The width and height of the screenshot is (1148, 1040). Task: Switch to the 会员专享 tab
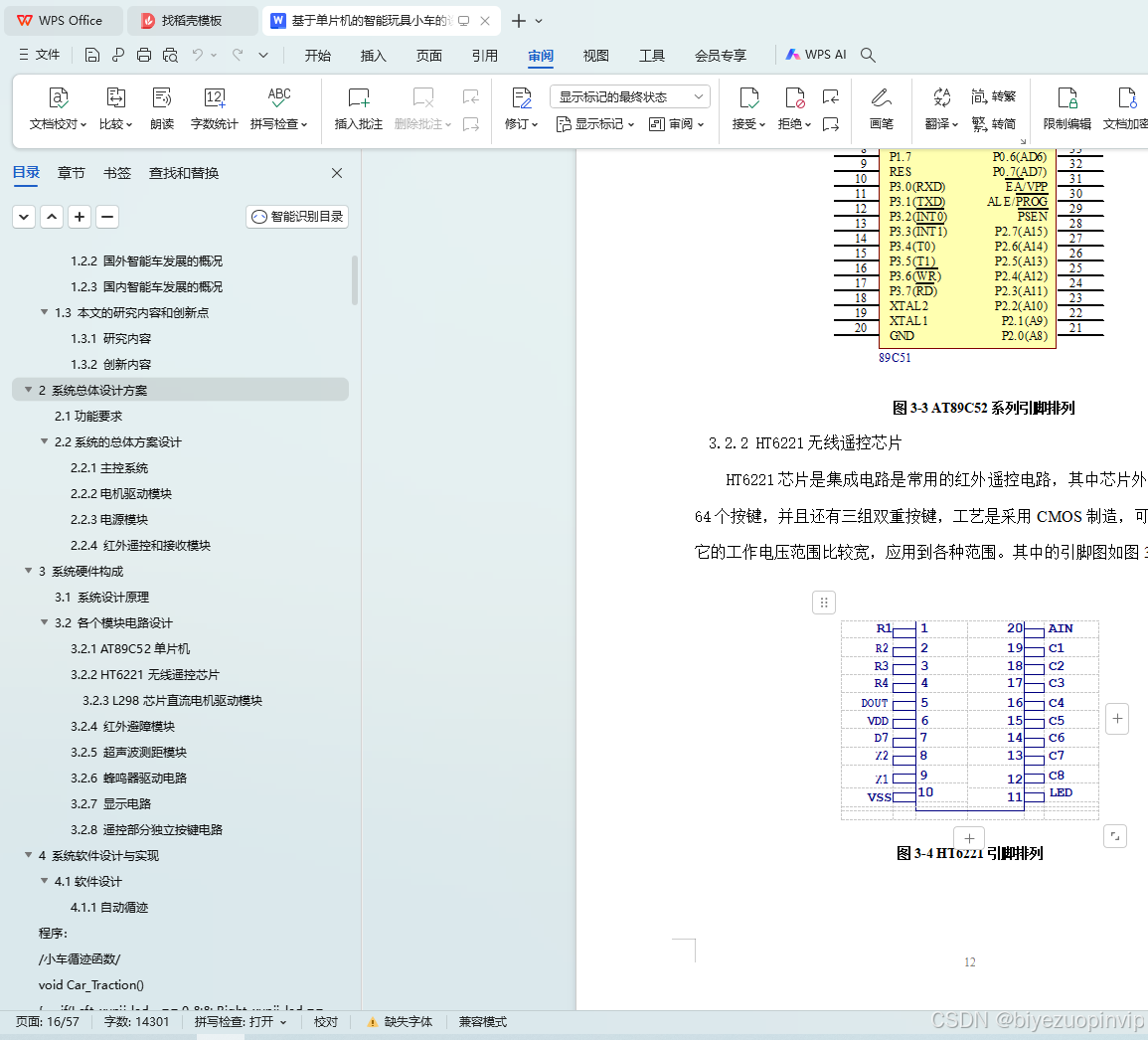(721, 56)
